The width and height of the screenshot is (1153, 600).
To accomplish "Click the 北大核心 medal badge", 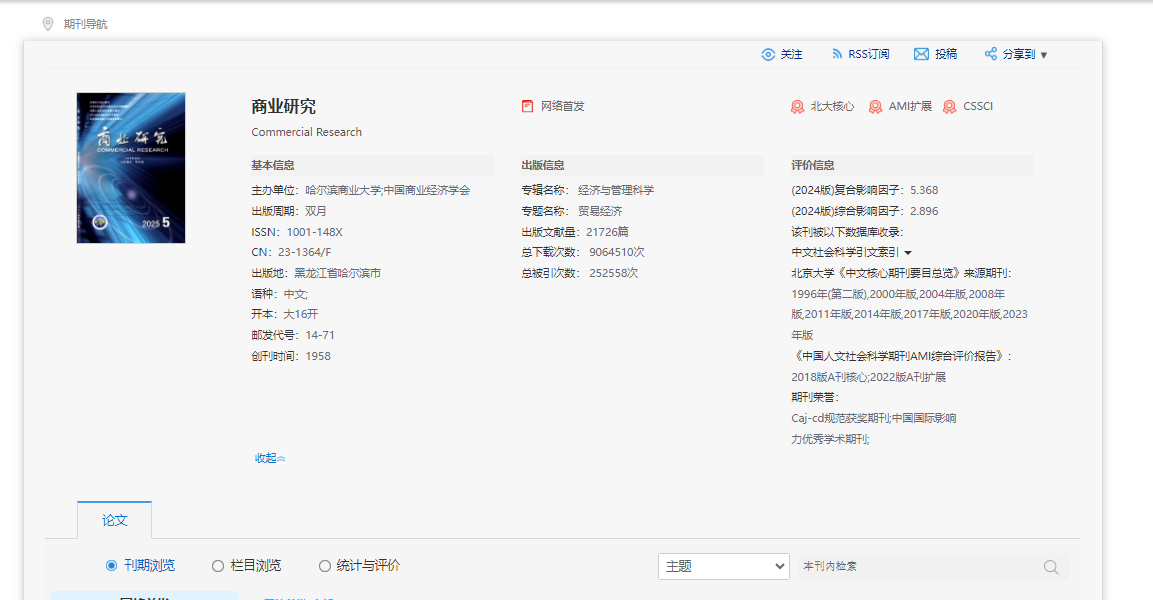I will coord(795,105).
